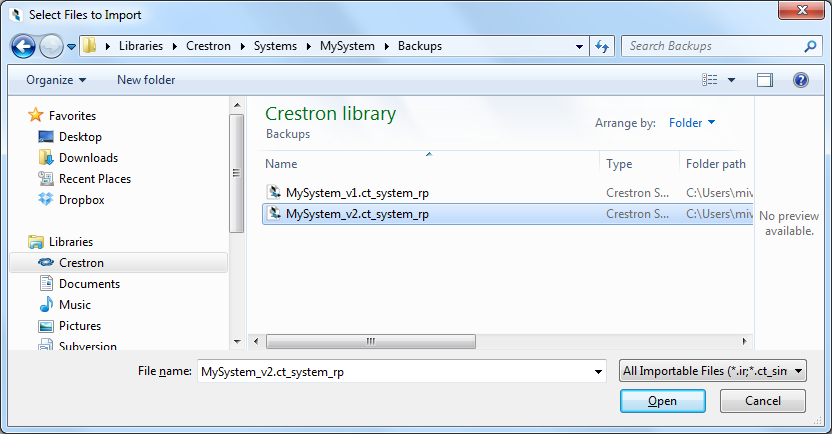This screenshot has height=434, width=832.
Task: Toggle the preview pane icon
Action: coord(765,80)
